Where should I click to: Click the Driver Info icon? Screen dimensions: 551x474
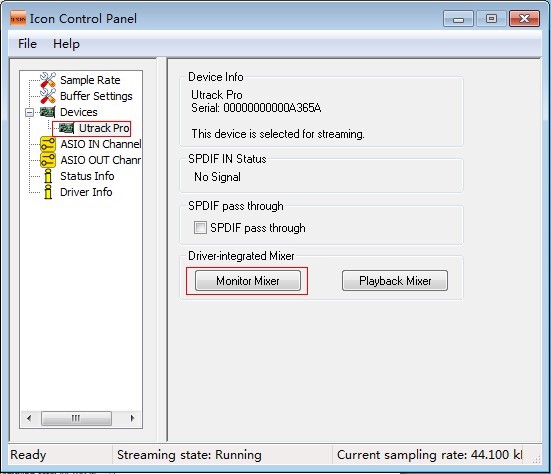pyautogui.click(x=48, y=192)
